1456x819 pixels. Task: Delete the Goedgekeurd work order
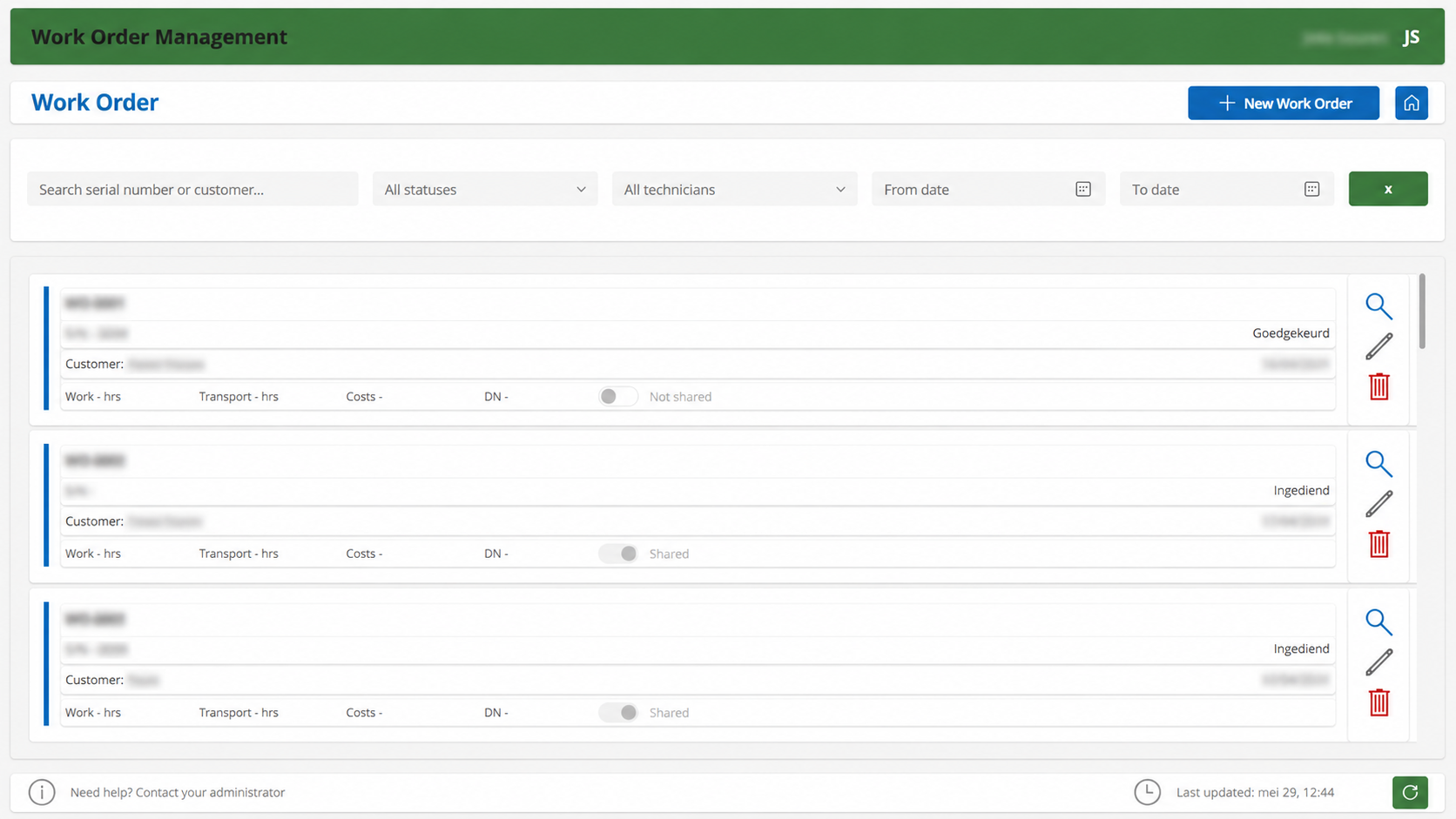(1378, 386)
